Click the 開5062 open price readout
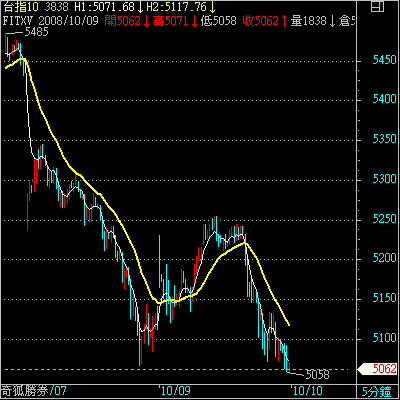400x400 pixels. (122, 21)
